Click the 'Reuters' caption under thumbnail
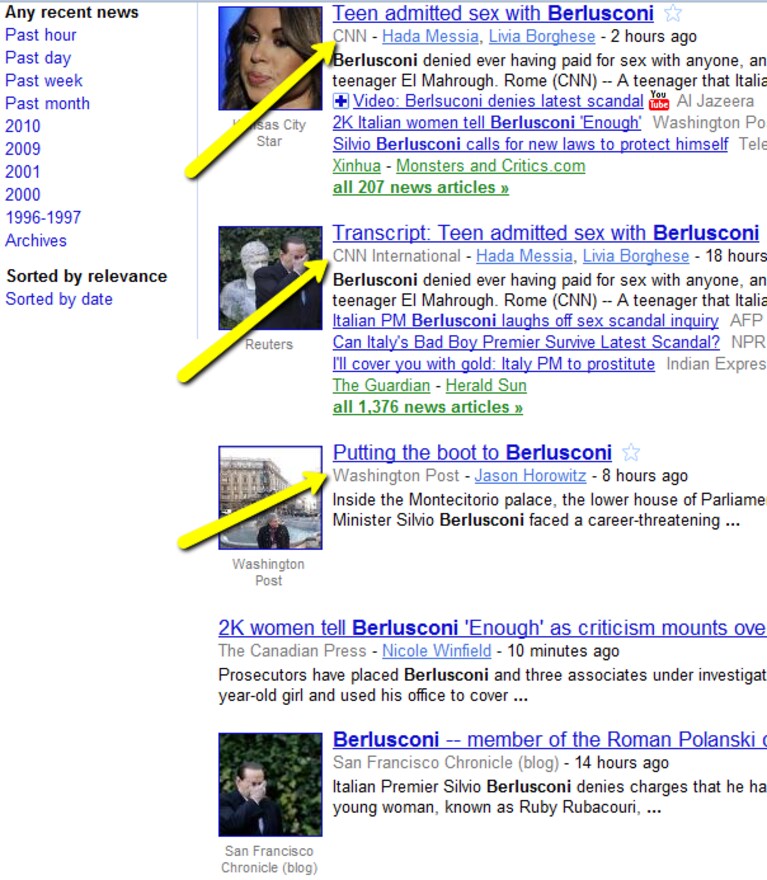 pos(269,344)
